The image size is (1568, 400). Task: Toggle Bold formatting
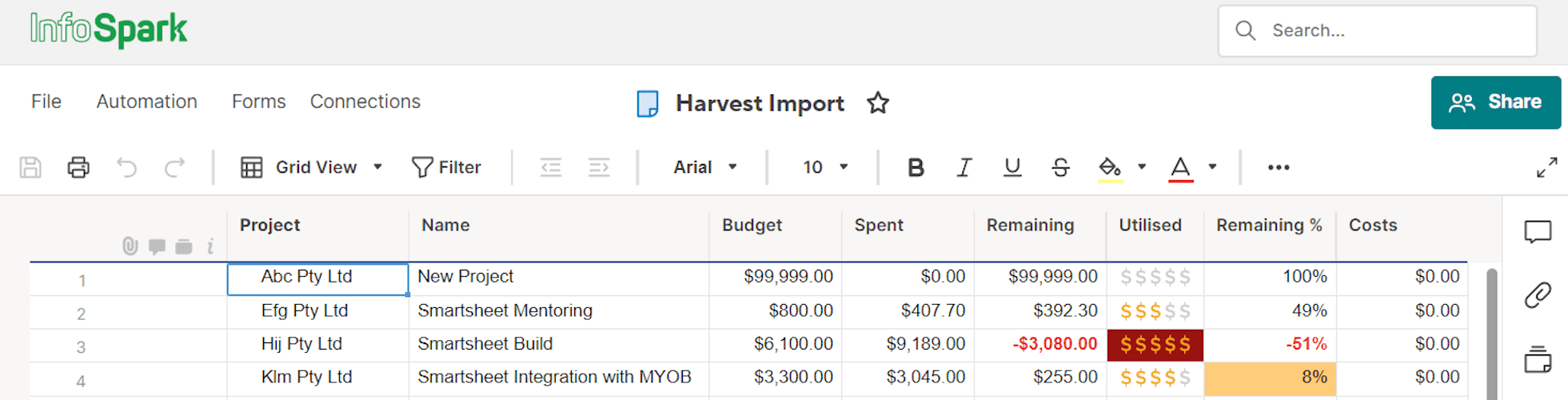tap(916, 167)
